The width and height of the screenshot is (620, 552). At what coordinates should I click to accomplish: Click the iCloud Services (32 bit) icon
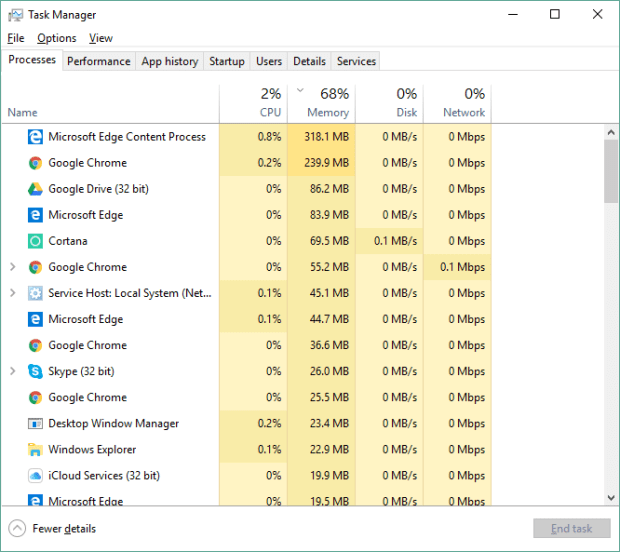click(x=35, y=476)
